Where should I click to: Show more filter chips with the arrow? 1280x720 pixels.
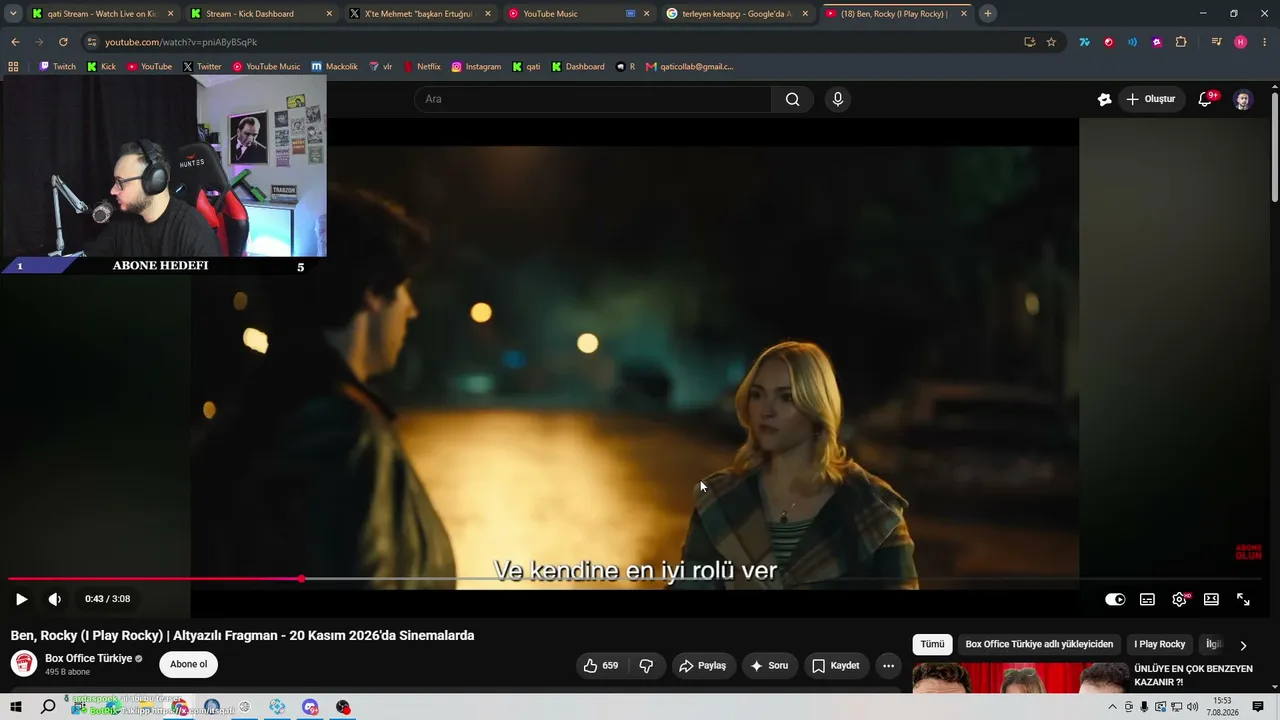click(1243, 646)
